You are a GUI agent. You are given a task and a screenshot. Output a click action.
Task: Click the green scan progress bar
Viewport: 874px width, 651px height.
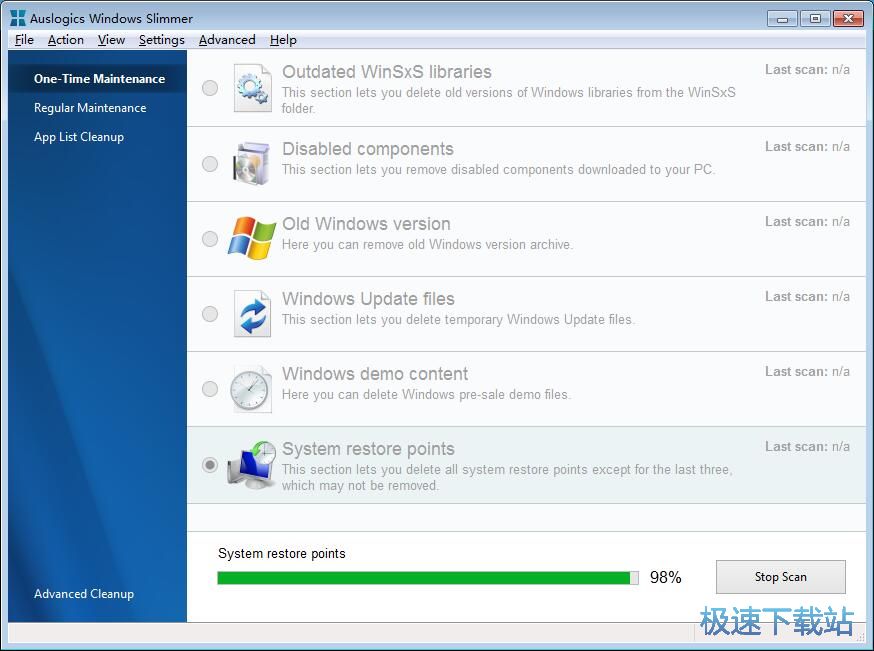point(428,578)
